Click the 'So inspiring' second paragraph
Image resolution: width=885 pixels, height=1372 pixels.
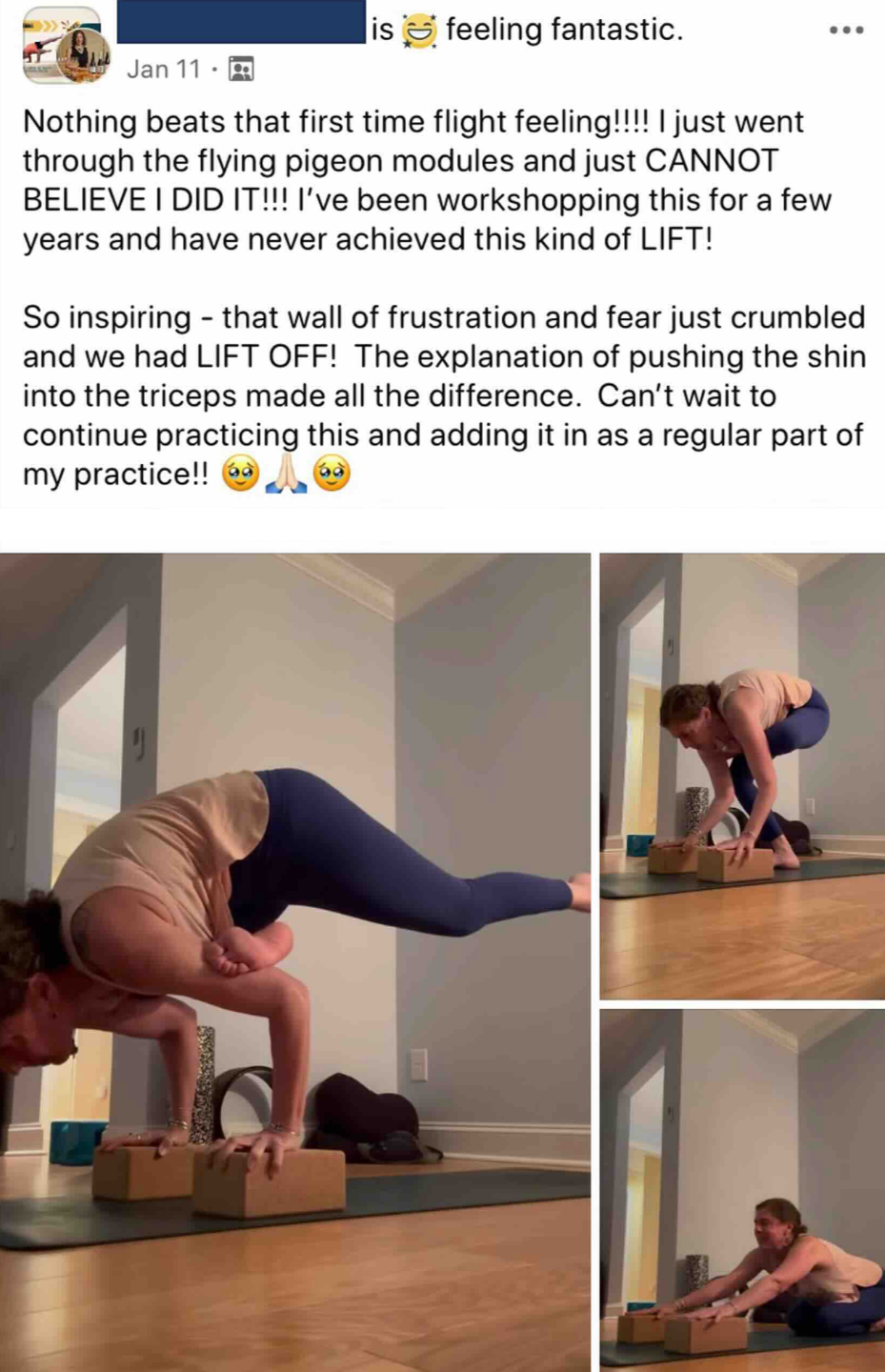pyautogui.click(x=444, y=395)
